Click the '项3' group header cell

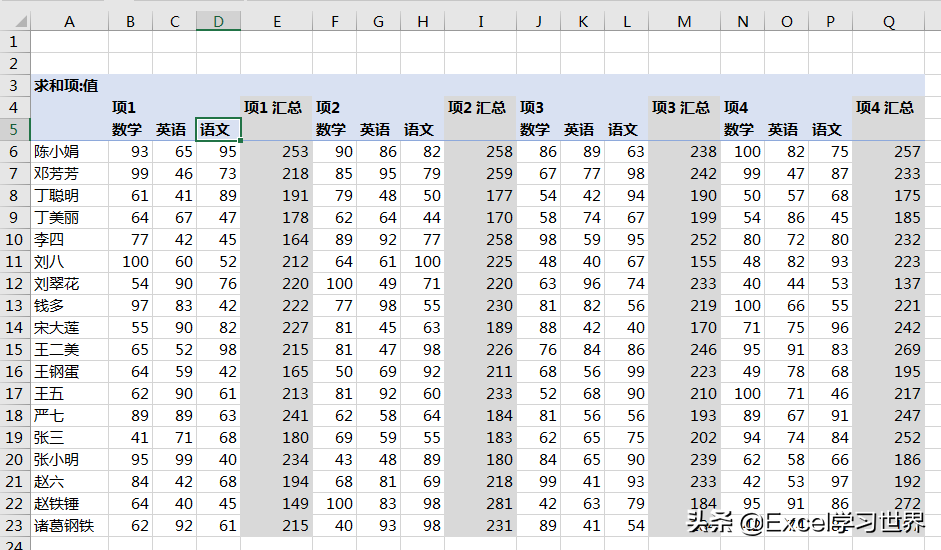[539, 107]
